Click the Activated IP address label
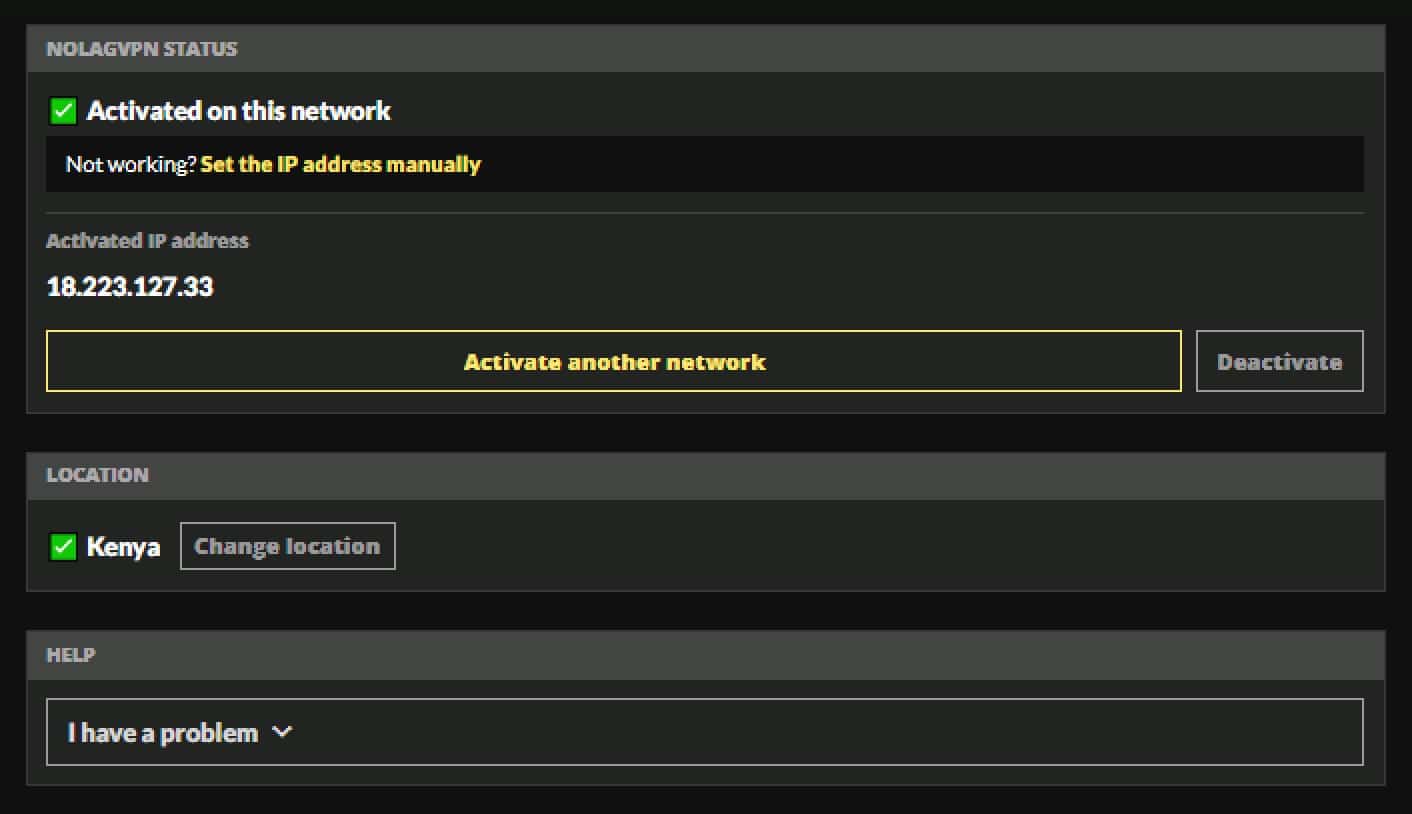This screenshot has height=814, width=1412. (x=147, y=240)
